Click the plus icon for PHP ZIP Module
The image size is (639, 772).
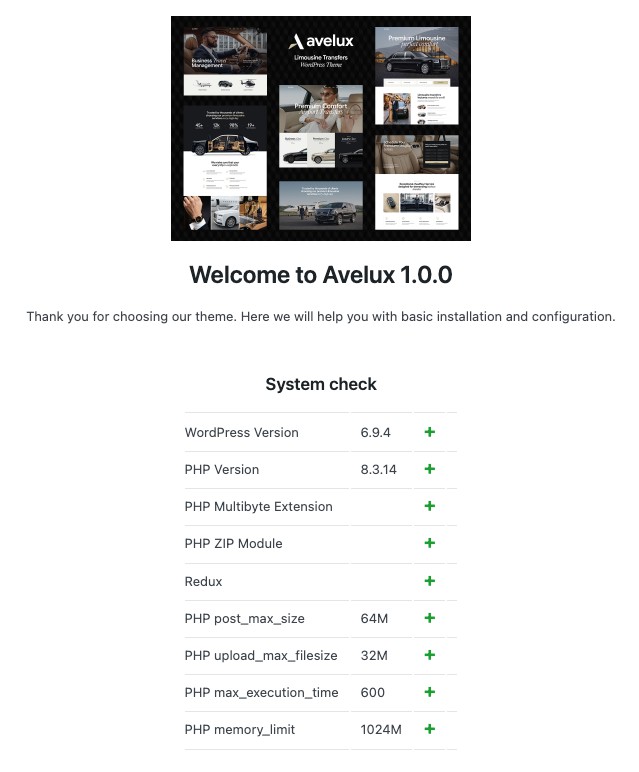tap(430, 543)
